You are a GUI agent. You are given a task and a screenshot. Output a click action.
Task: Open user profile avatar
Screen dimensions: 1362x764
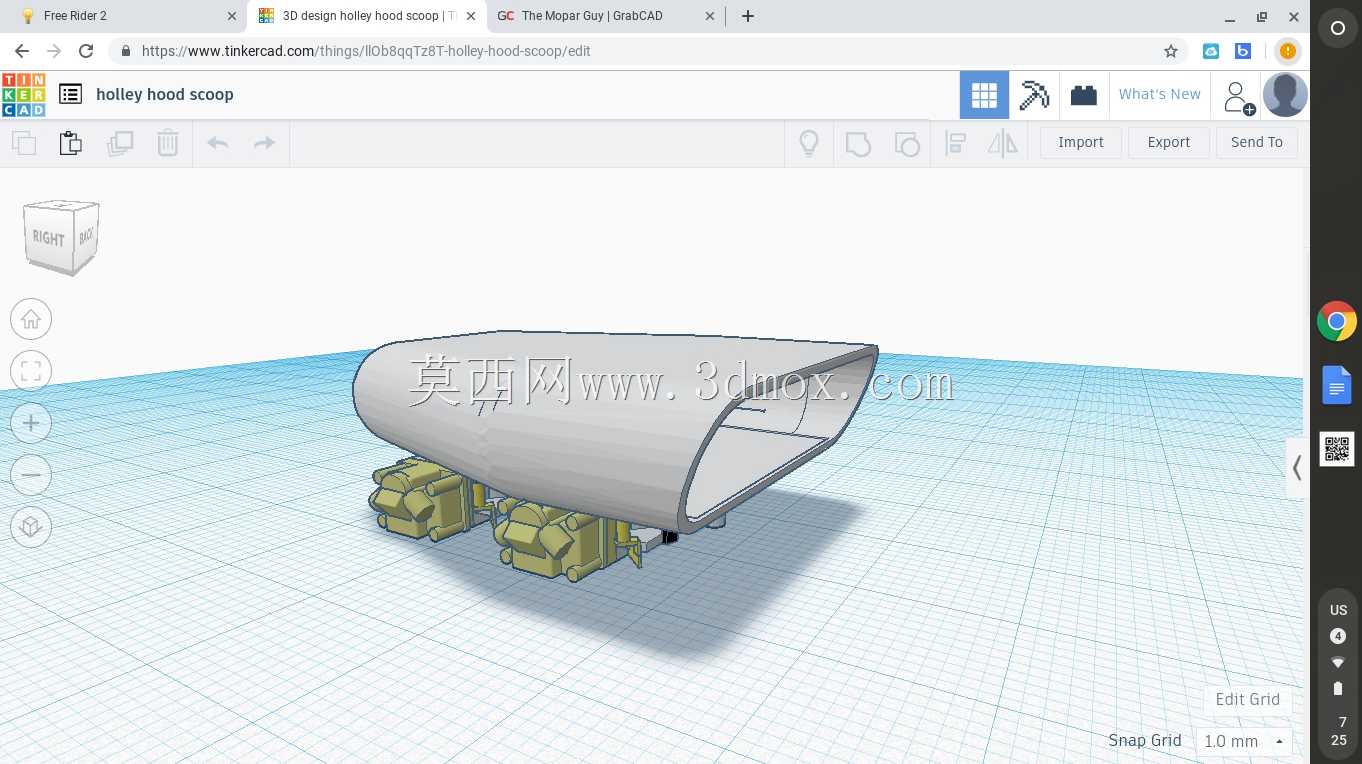(x=1285, y=95)
